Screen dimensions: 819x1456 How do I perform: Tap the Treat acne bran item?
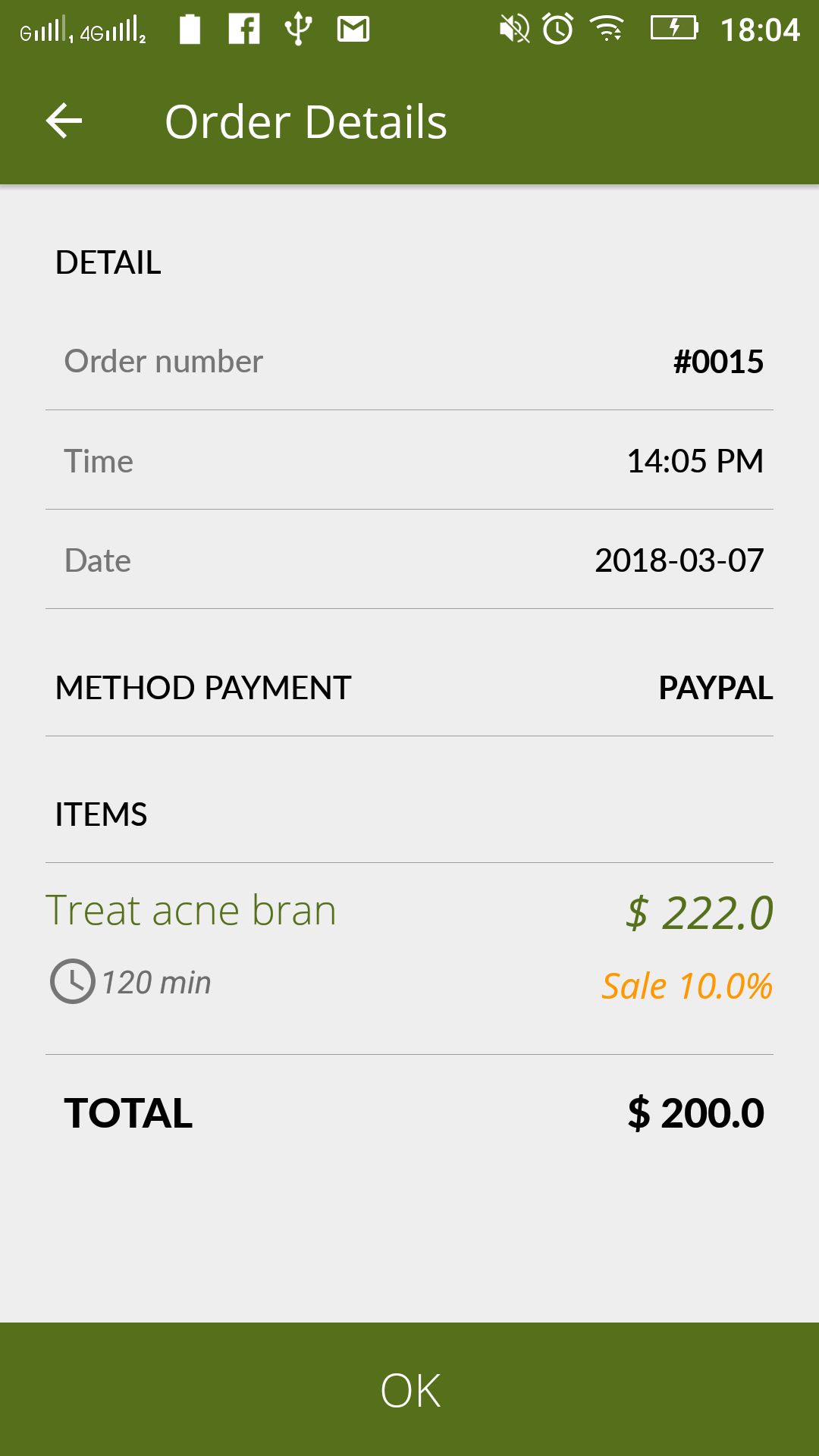coord(191,910)
